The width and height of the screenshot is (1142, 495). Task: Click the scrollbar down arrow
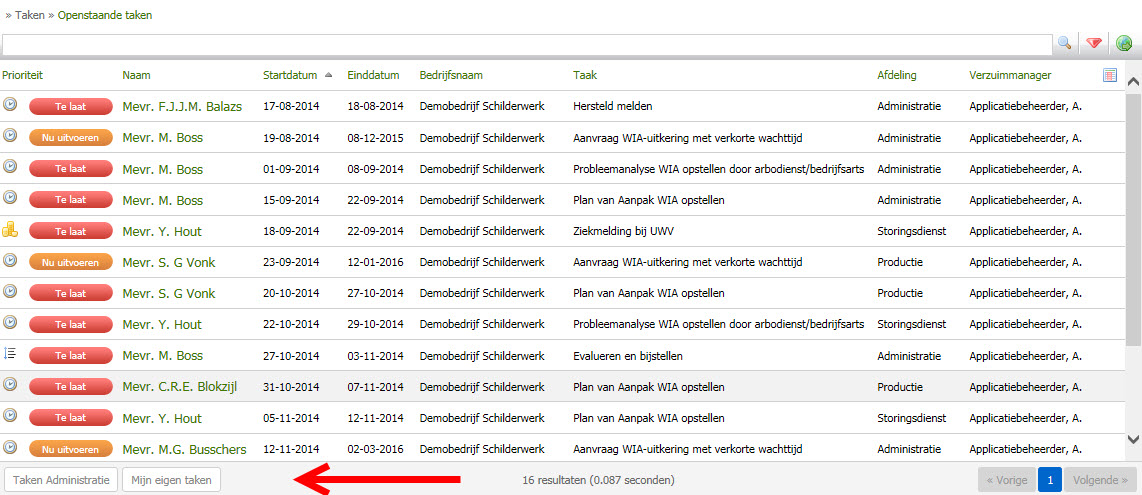tap(1133, 438)
